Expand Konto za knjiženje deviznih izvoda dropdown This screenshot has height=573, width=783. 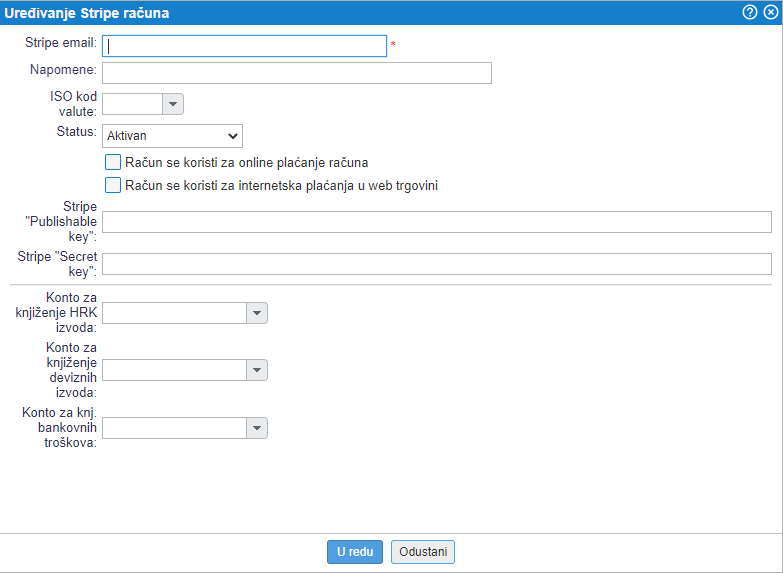257,370
